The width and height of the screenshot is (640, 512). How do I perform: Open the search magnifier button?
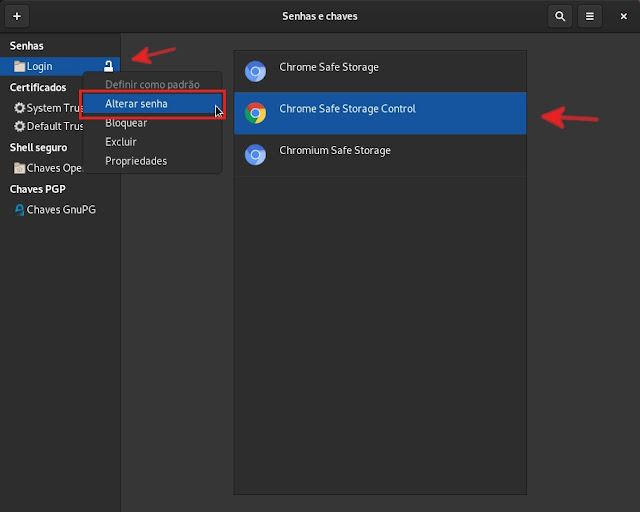[560, 16]
